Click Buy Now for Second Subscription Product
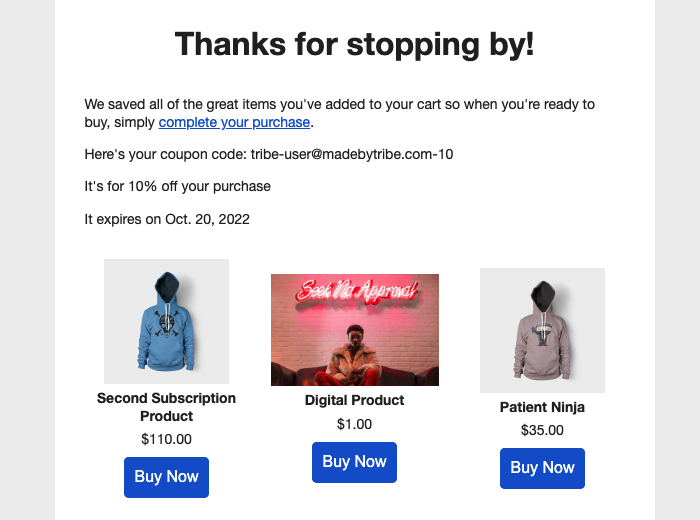This screenshot has width=700, height=520. (167, 477)
